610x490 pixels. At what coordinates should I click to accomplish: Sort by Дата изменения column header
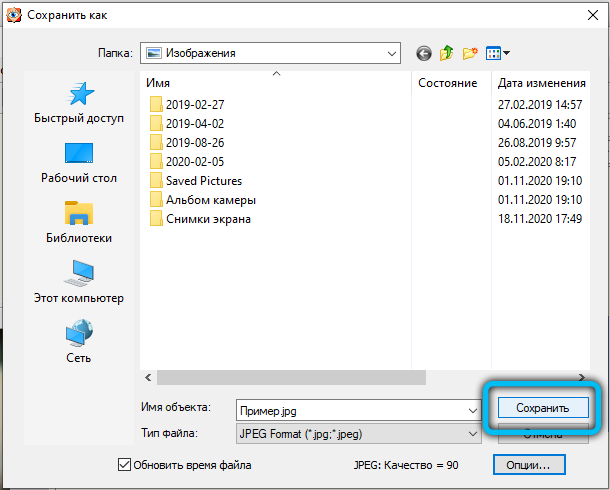[541, 83]
